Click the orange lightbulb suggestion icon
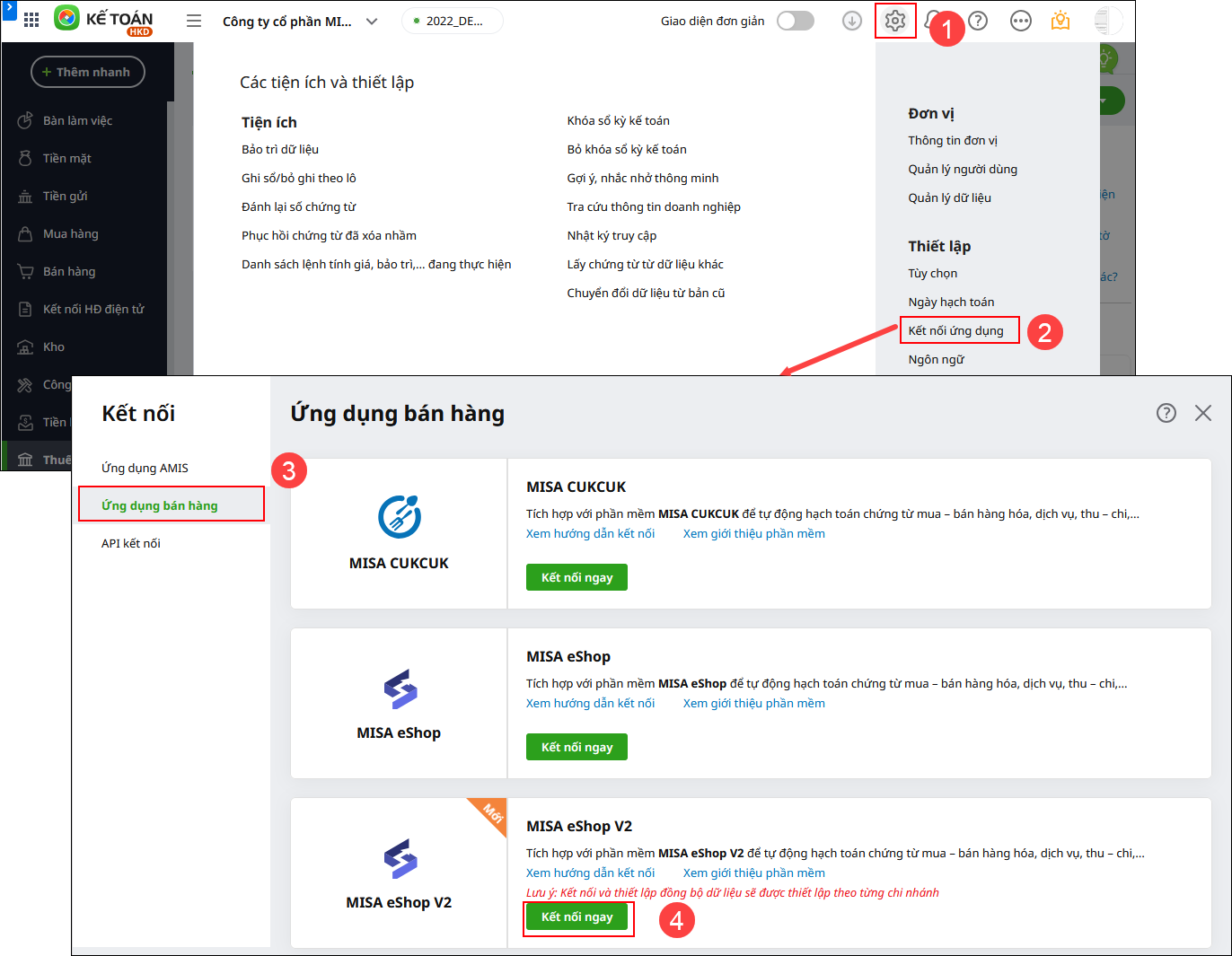The image size is (1232, 956). tap(1060, 21)
